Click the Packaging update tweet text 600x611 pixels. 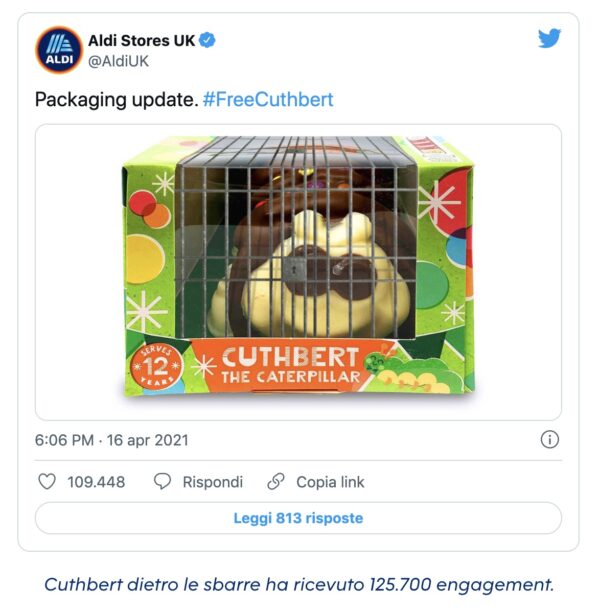116,100
